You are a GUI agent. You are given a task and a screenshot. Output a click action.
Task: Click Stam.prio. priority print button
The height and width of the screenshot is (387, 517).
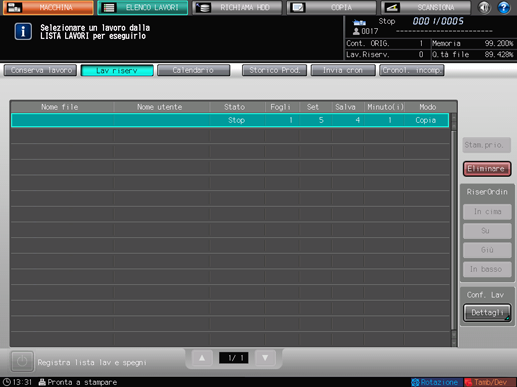487,145
